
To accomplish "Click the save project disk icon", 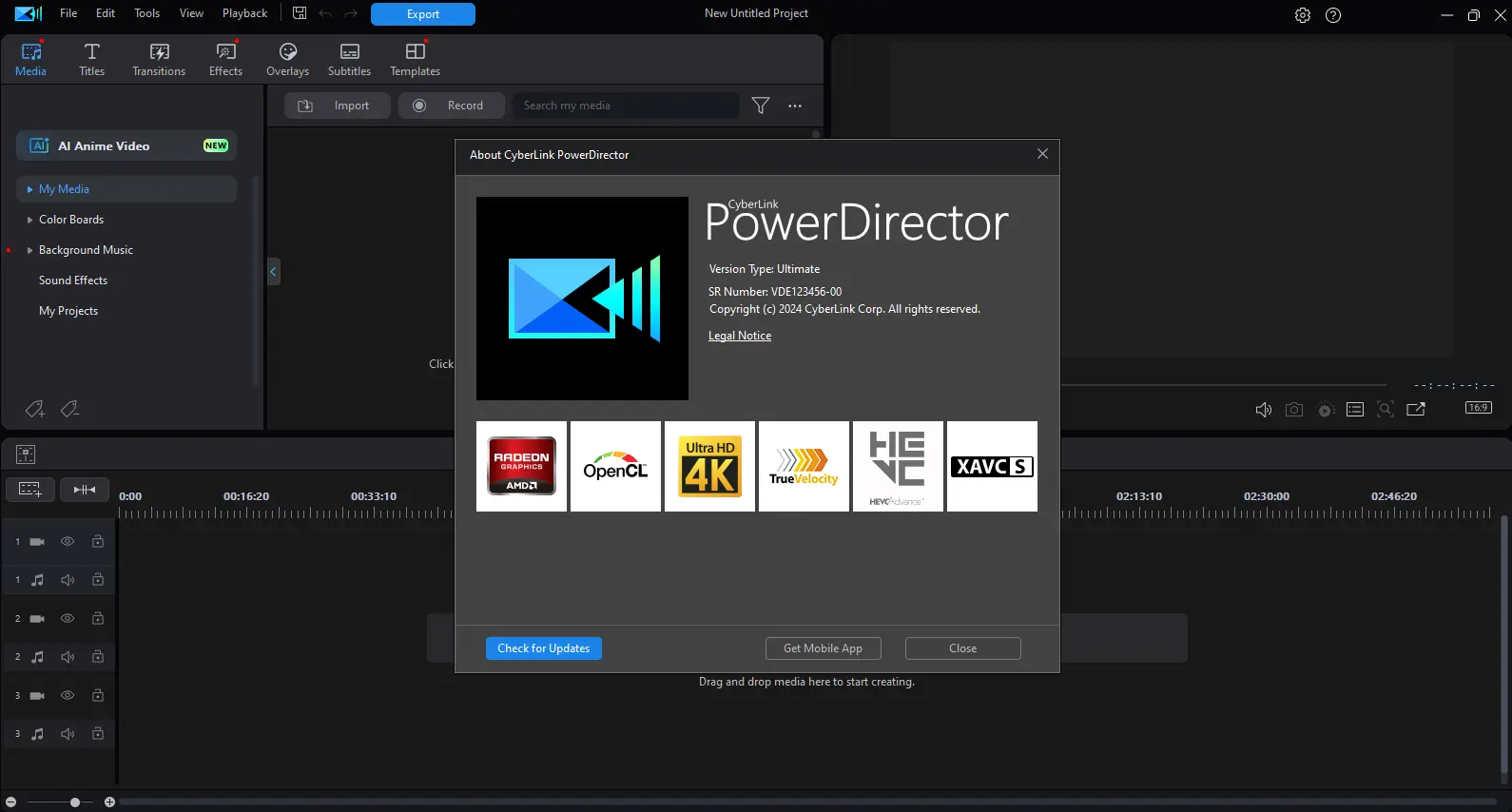I will [300, 13].
